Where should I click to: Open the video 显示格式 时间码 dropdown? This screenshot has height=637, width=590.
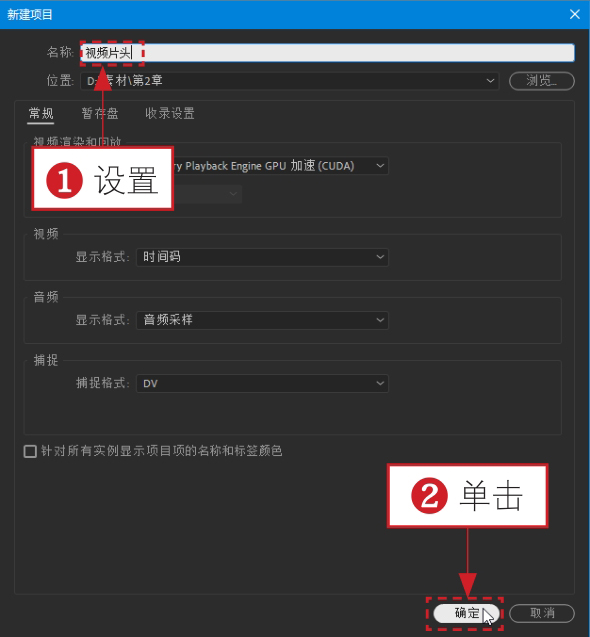(262, 257)
